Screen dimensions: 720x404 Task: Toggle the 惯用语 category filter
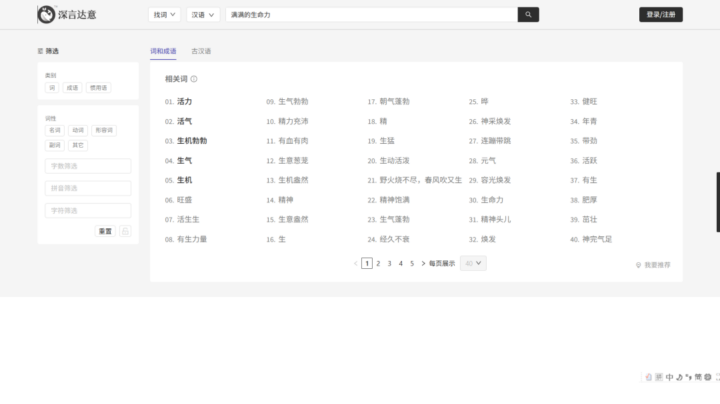[98, 88]
